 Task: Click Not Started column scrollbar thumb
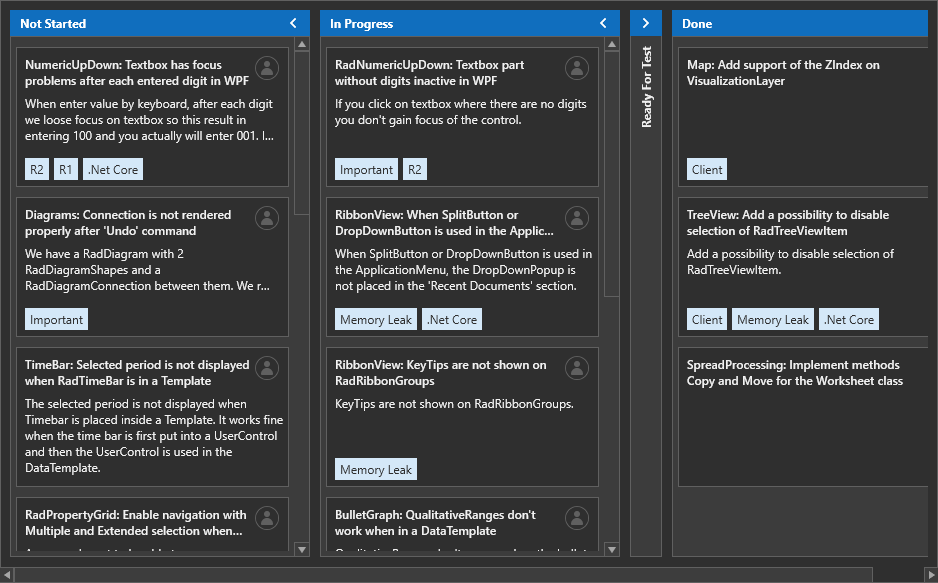coord(302,133)
